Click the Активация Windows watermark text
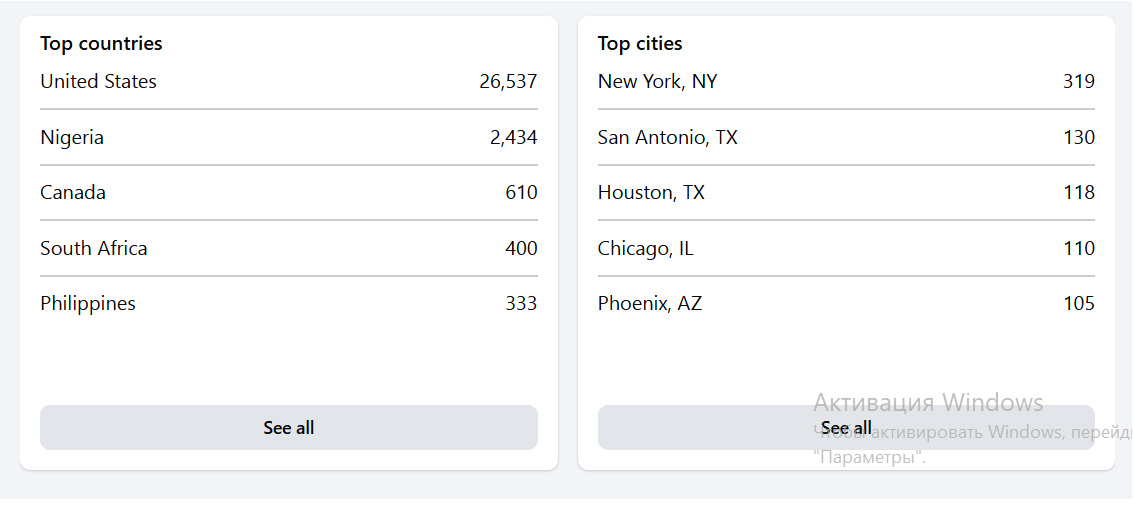The width and height of the screenshot is (1134, 505). [x=928, y=402]
